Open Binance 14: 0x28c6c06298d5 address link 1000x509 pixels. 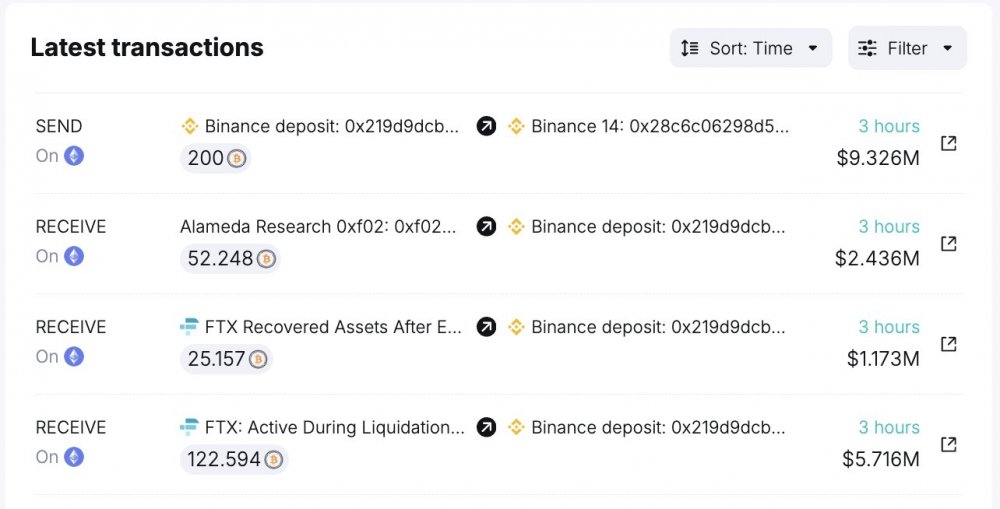click(x=660, y=126)
